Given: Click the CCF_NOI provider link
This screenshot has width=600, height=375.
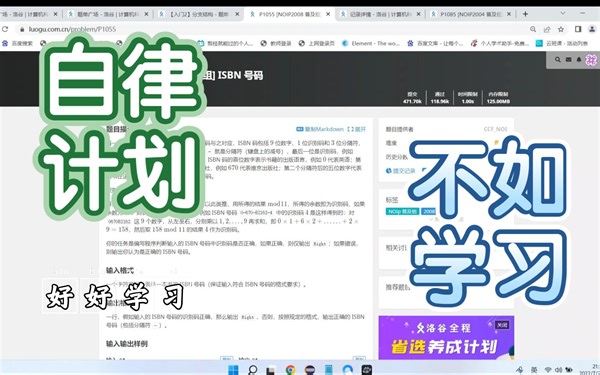Looking at the screenshot, I should [x=495, y=129].
